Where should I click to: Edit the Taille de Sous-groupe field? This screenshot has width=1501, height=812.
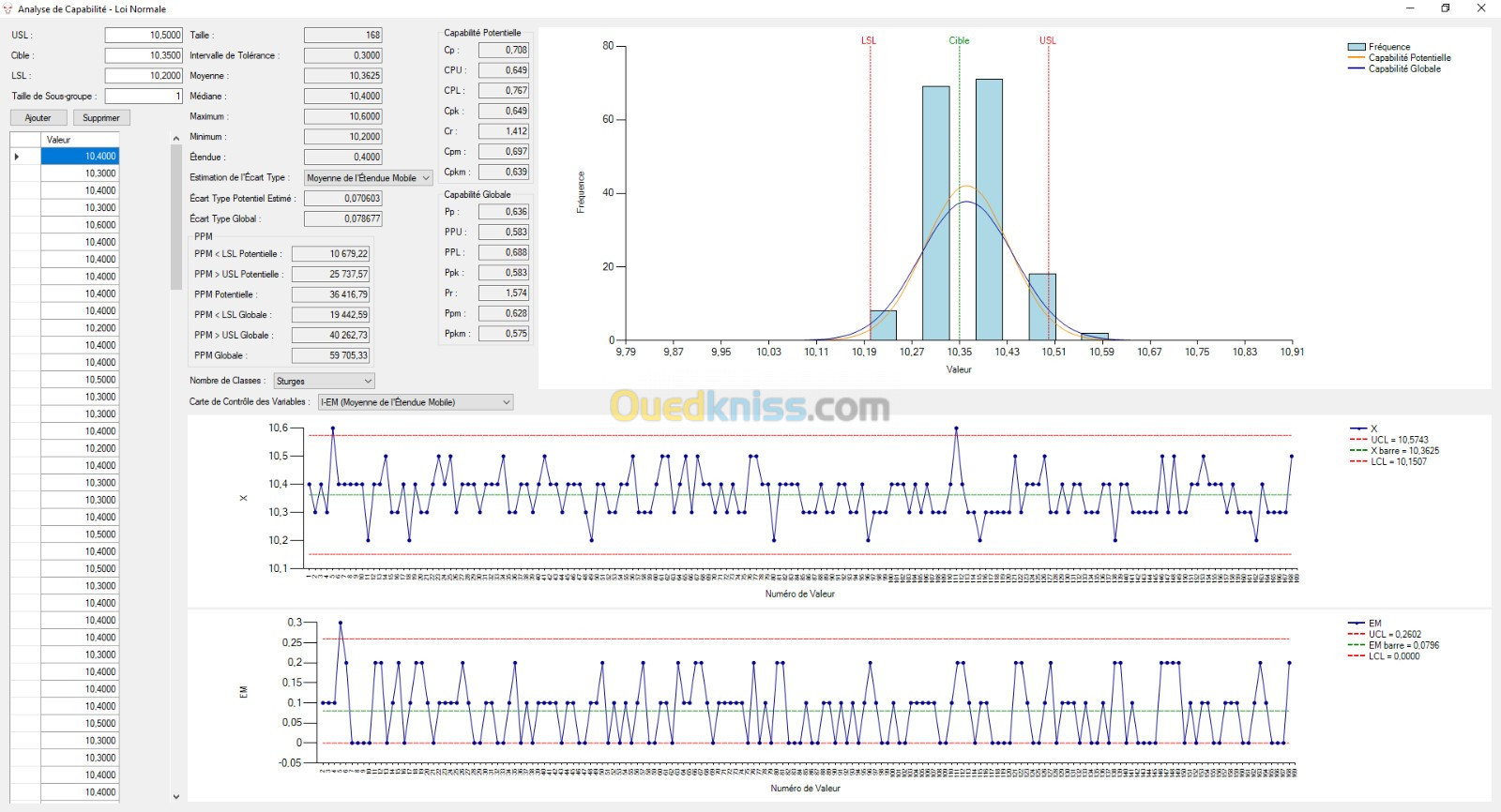tap(144, 97)
